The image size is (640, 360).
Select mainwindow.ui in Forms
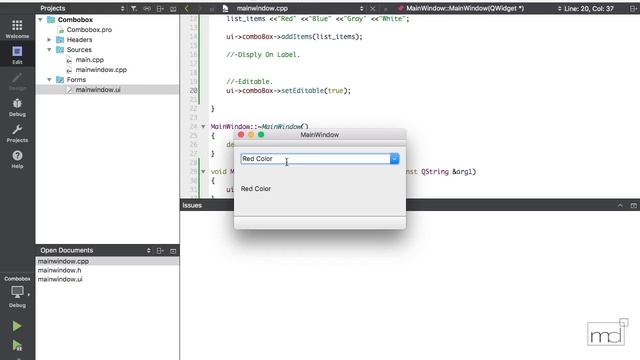click(98, 90)
